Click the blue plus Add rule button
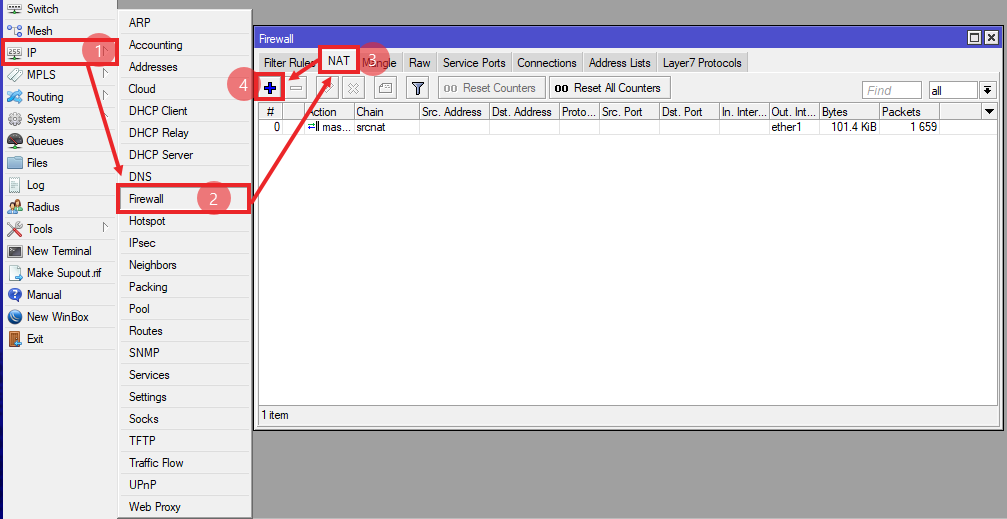 click(x=270, y=88)
